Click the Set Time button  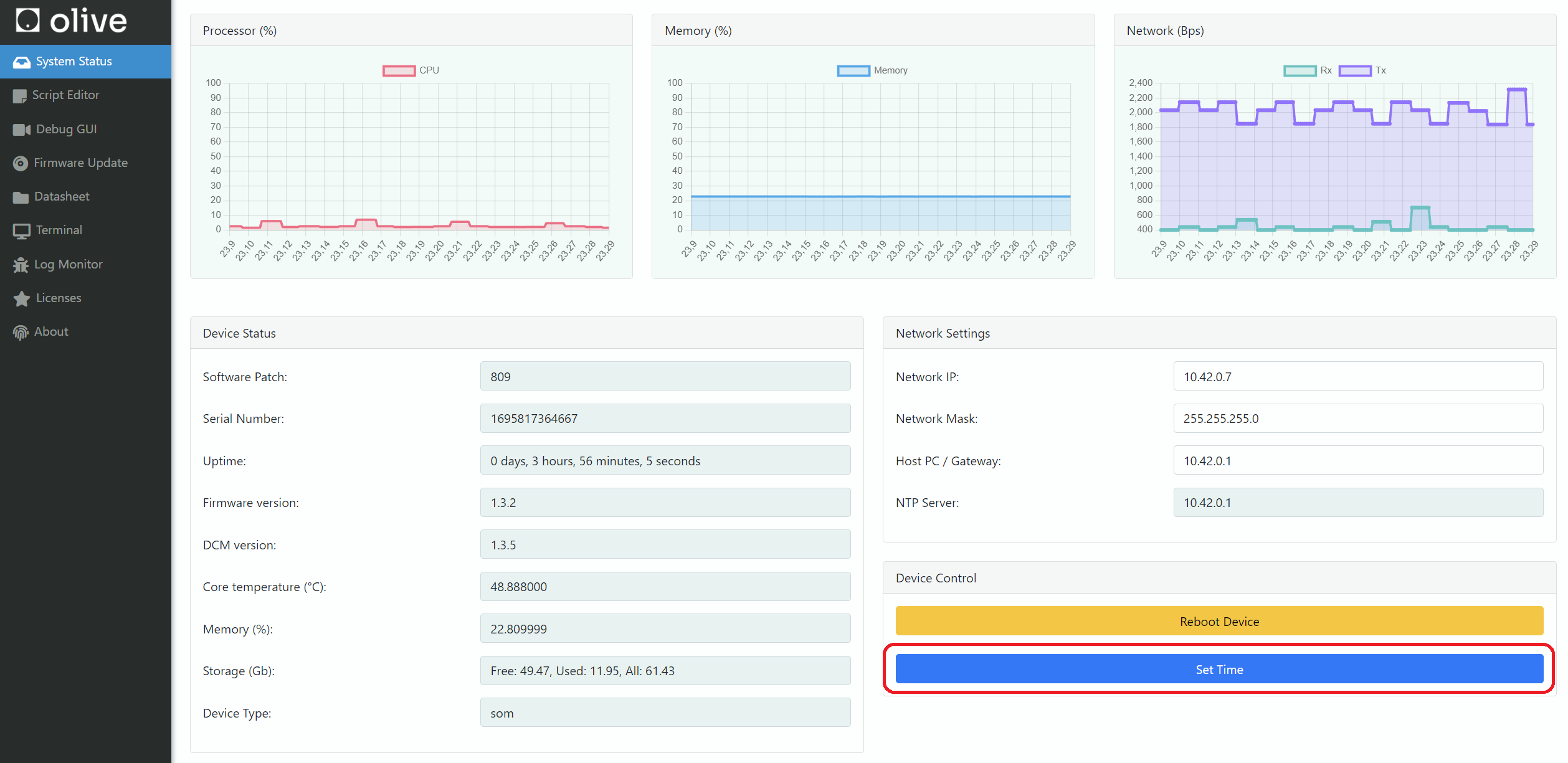pos(1219,669)
